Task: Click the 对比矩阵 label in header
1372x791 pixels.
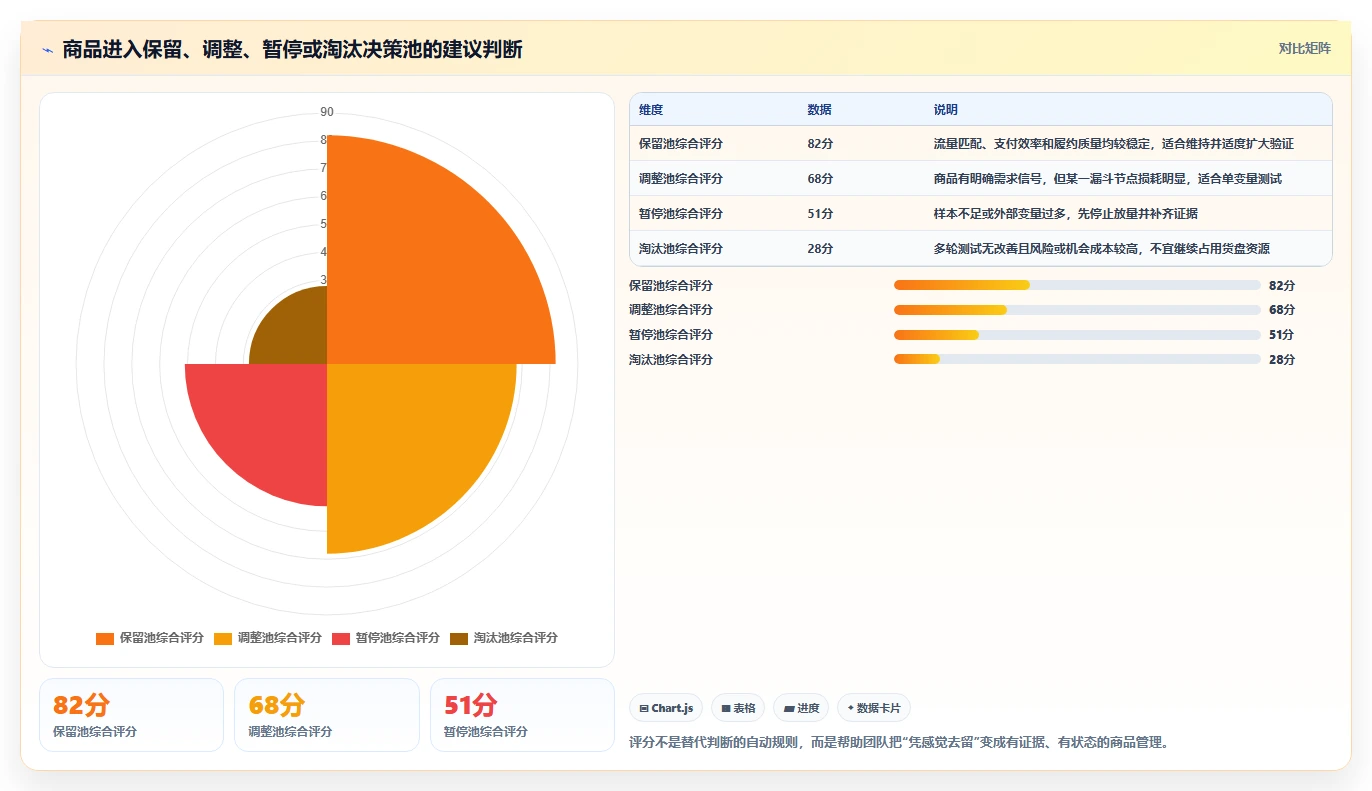Action: pos(1304,48)
